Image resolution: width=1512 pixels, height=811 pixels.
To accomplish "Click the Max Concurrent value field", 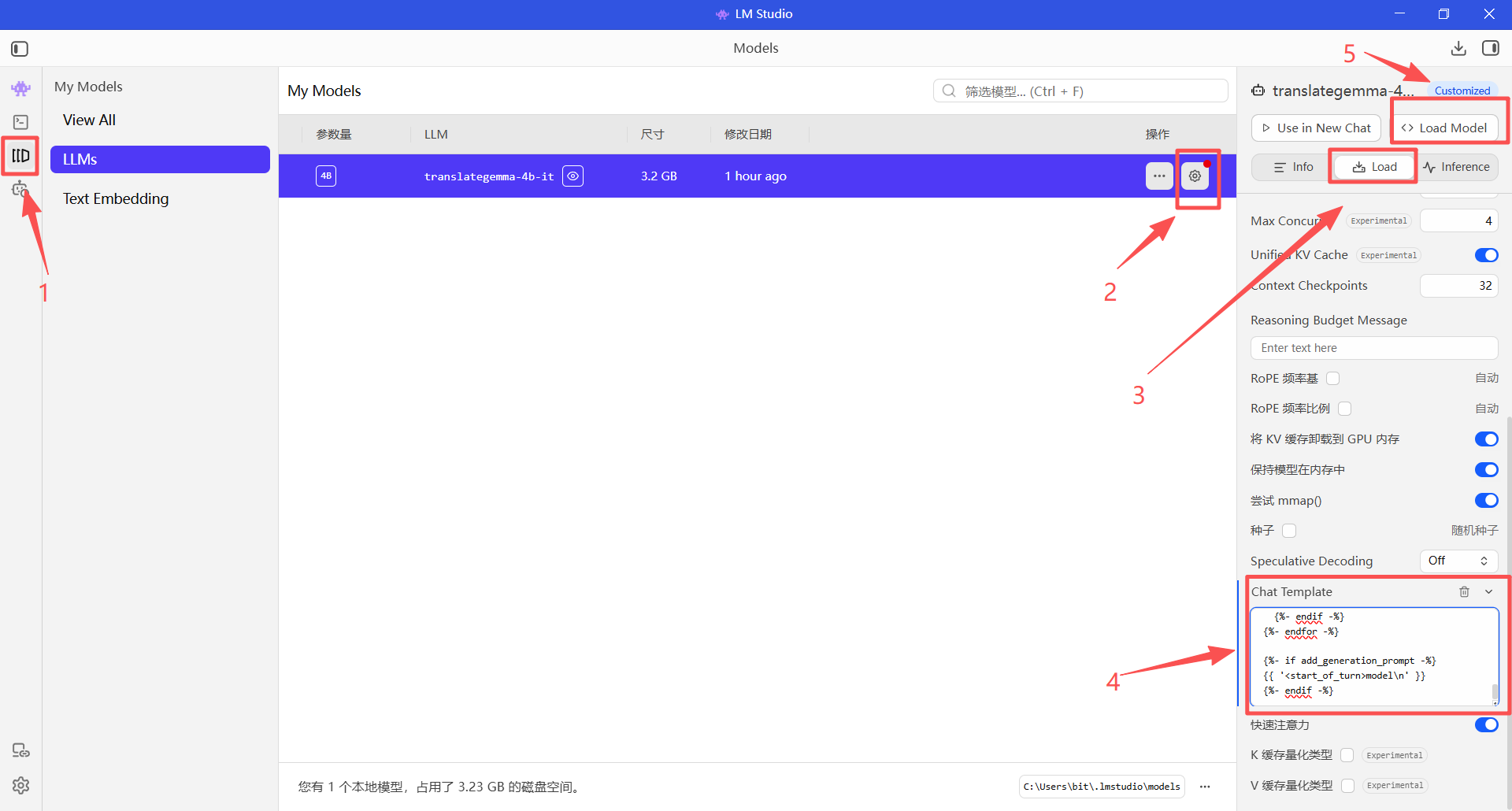I will [1458, 221].
